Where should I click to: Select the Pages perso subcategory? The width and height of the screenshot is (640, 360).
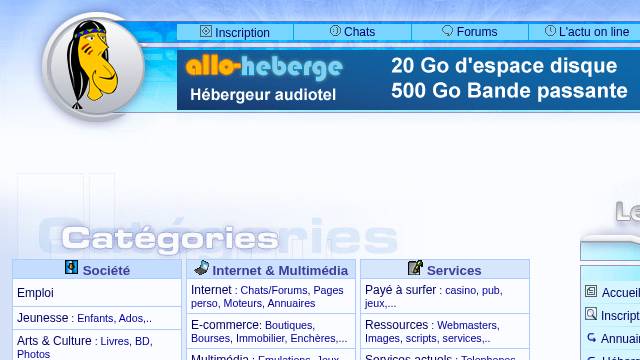coord(267,297)
